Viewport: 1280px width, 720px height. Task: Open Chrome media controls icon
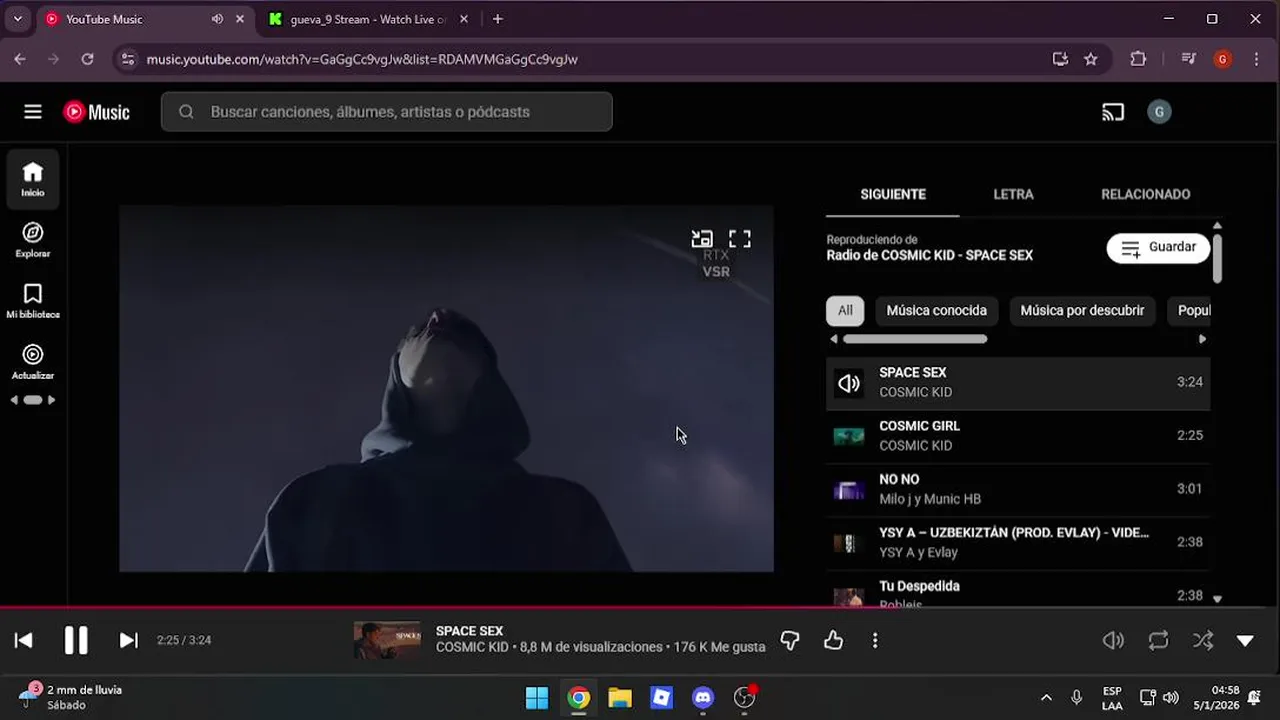[x=1188, y=59]
